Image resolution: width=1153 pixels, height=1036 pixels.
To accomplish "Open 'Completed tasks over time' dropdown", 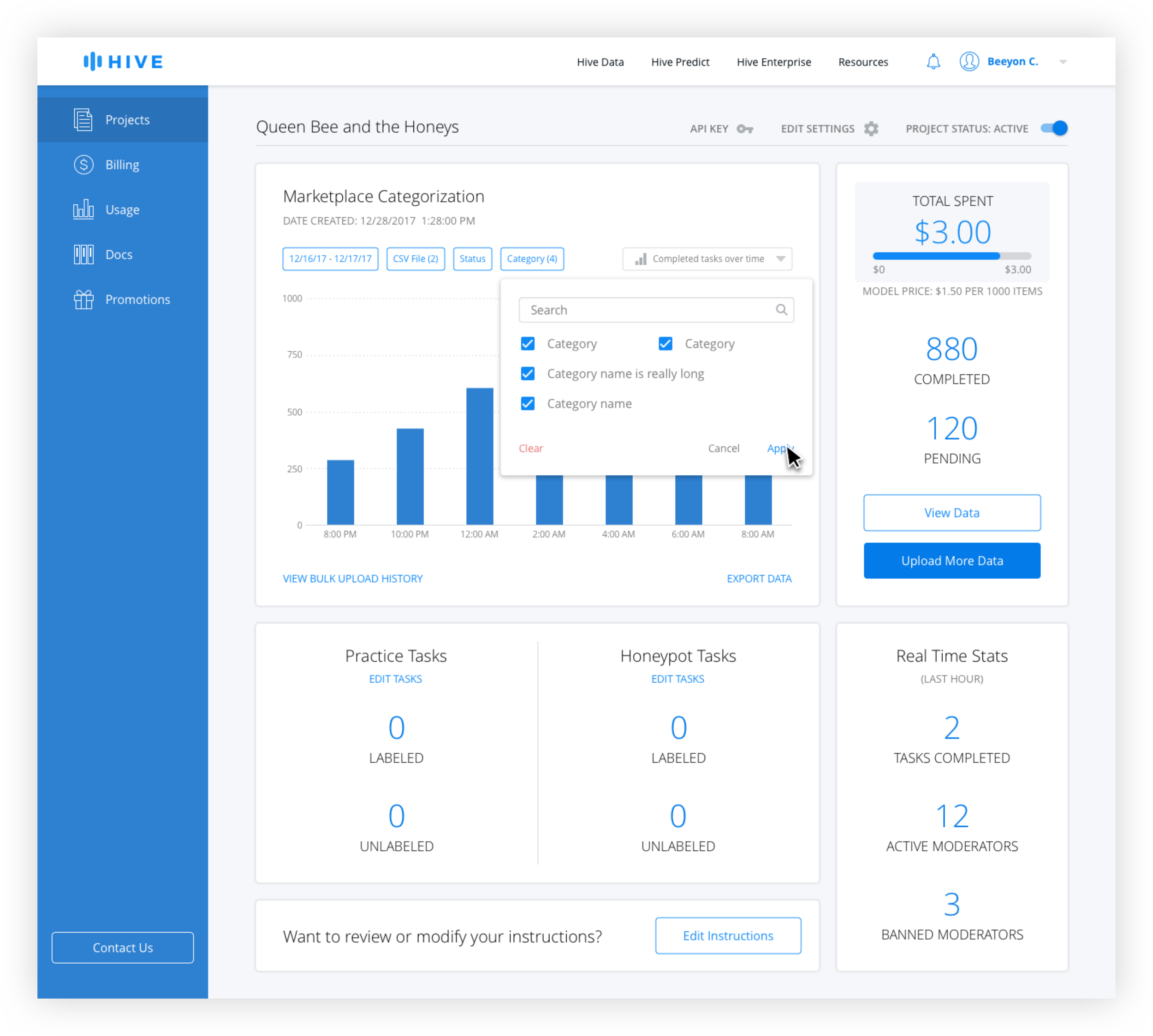I will click(707, 259).
